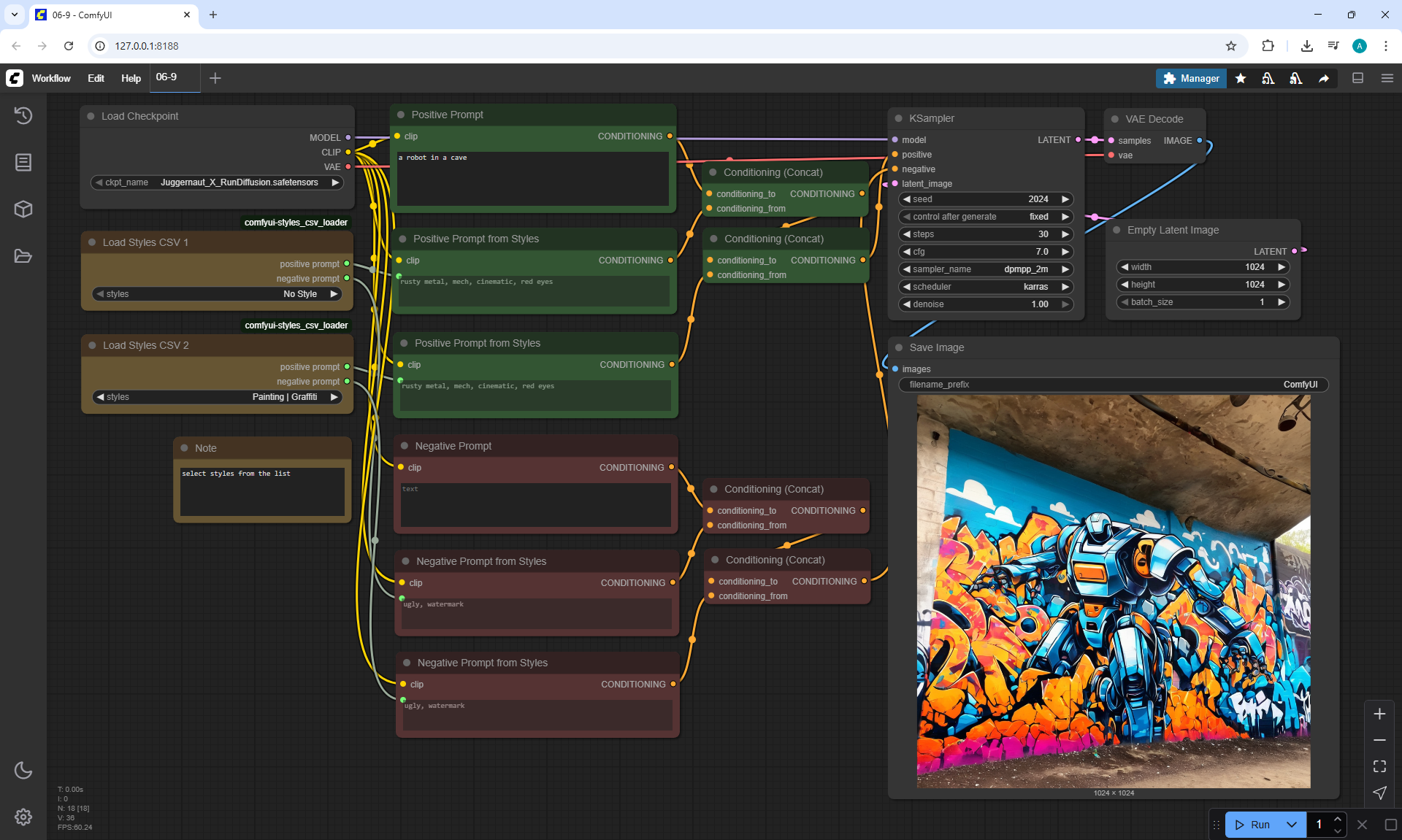Viewport: 1402px width, 840px height.
Task: Open the queue history sidebar icon
Action: click(23, 115)
